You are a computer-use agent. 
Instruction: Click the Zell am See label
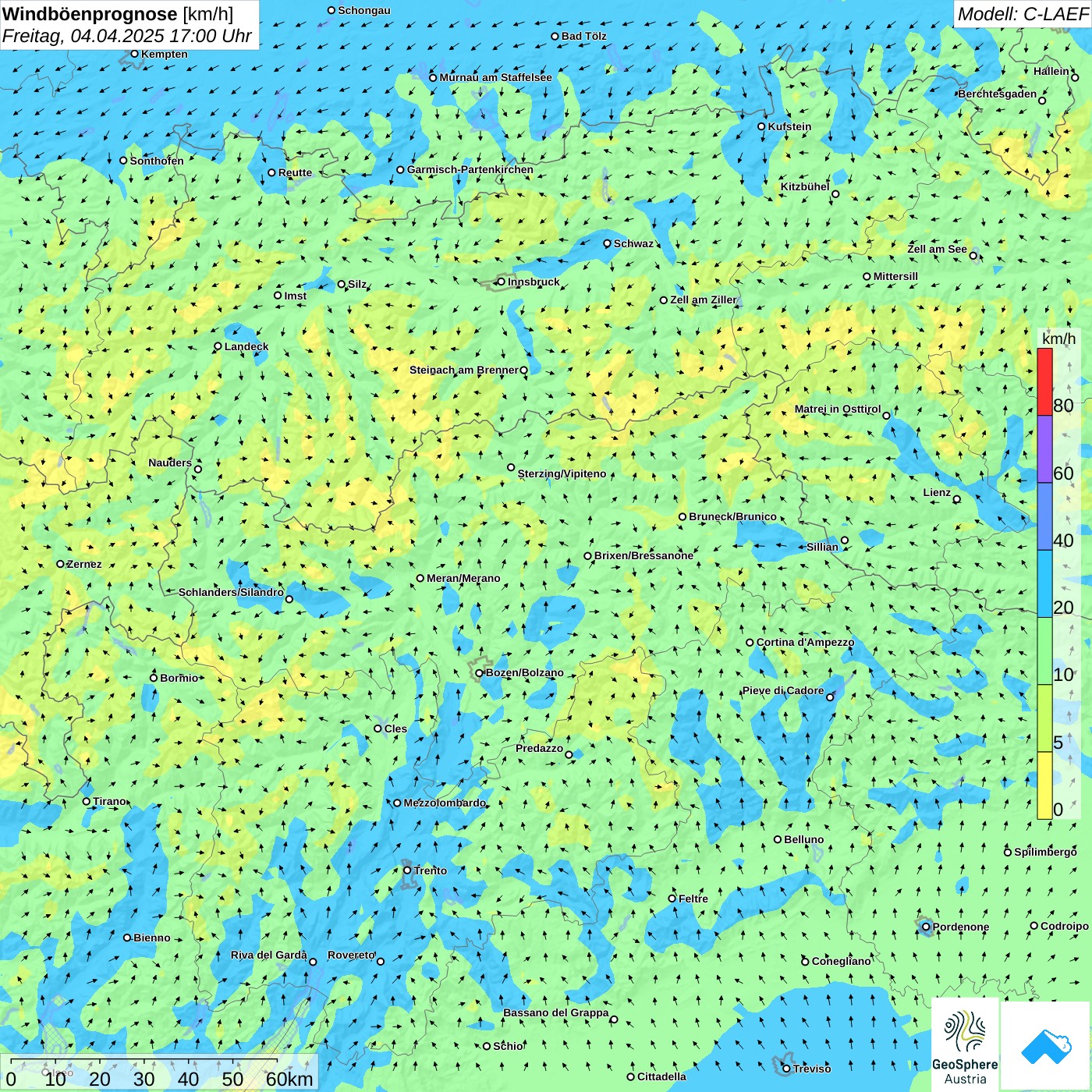pyautogui.click(x=937, y=249)
